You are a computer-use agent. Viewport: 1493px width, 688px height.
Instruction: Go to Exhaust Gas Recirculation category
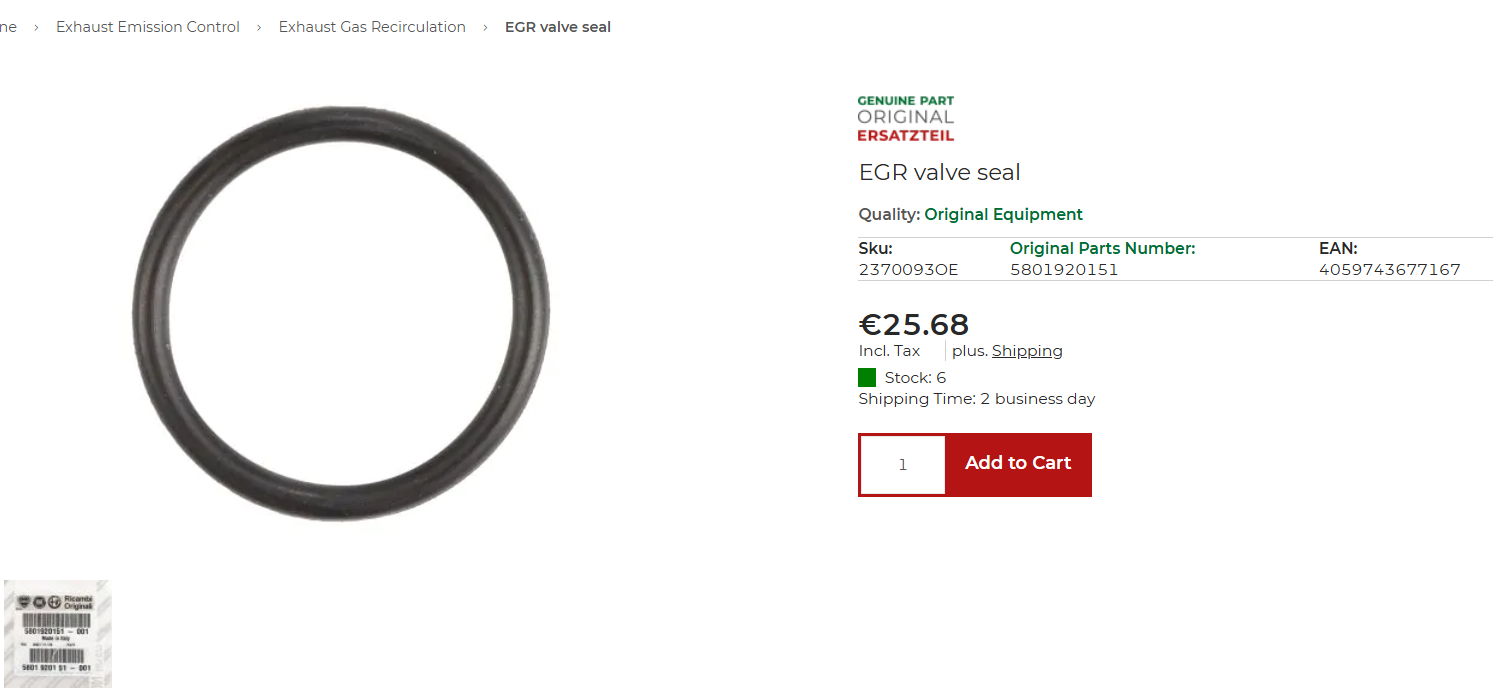(x=372, y=27)
